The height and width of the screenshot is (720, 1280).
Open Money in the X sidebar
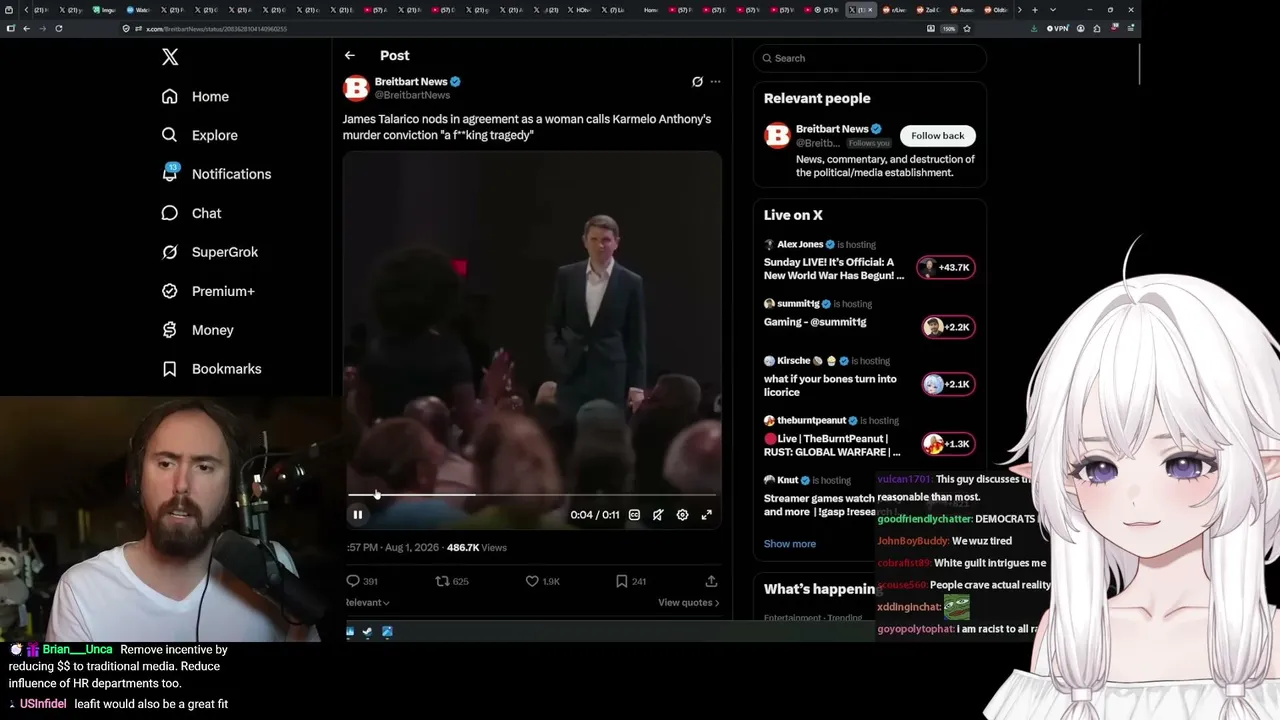[198, 330]
